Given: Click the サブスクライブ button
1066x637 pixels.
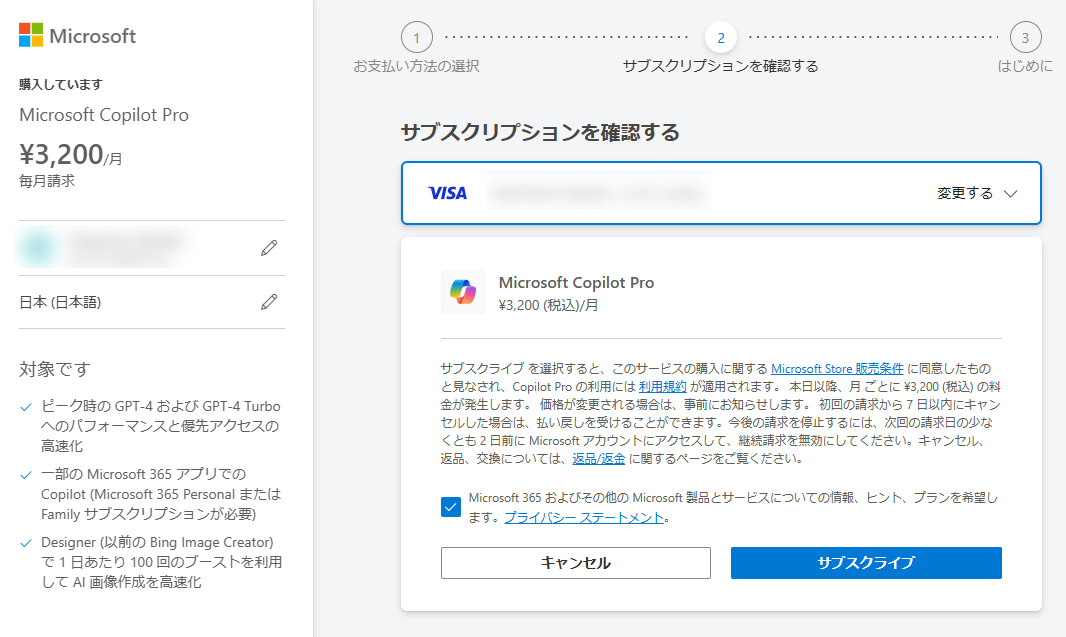Looking at the screenshot, I should pos(866,563).
